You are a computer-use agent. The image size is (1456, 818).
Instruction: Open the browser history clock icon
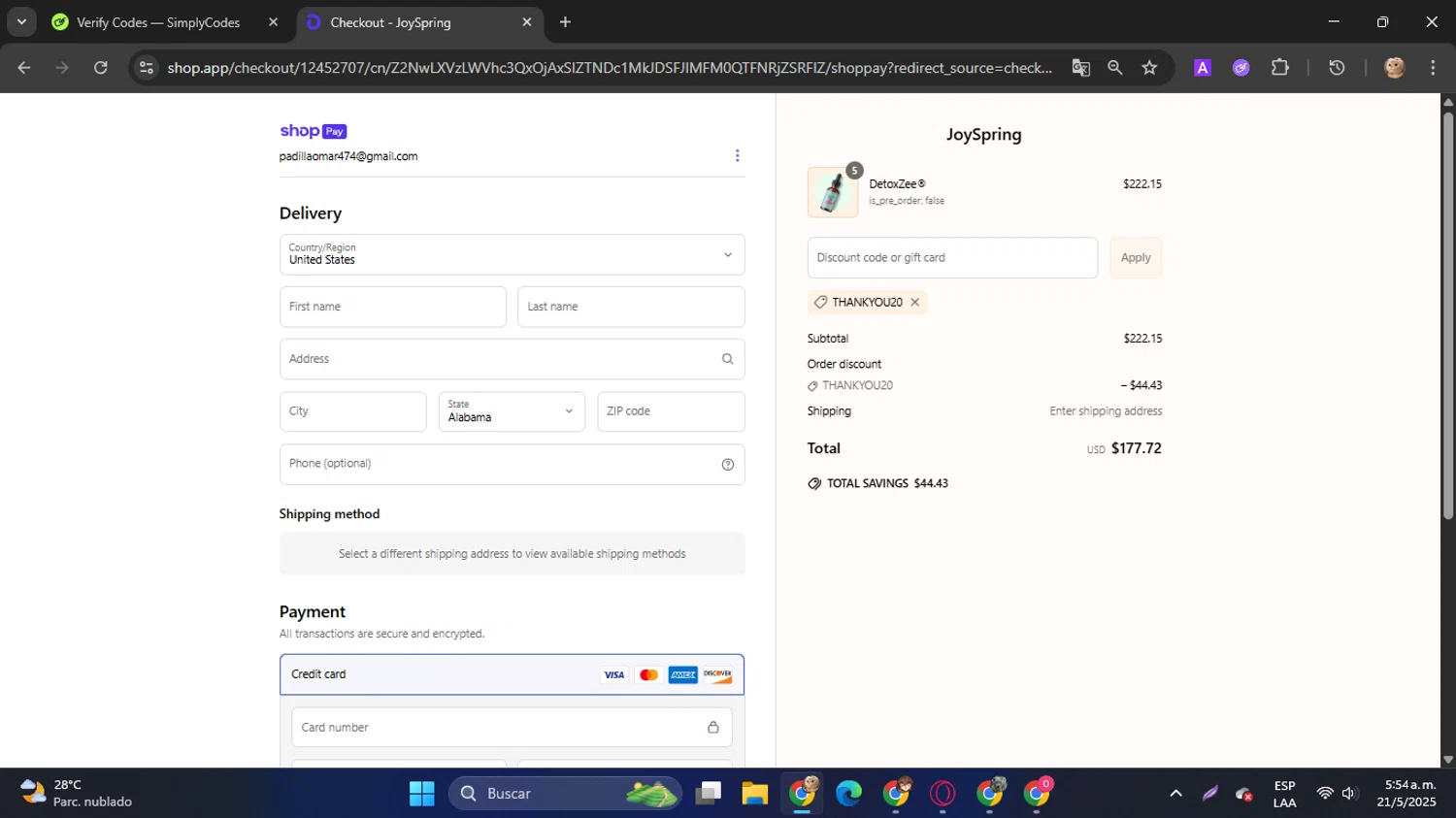1337,68
